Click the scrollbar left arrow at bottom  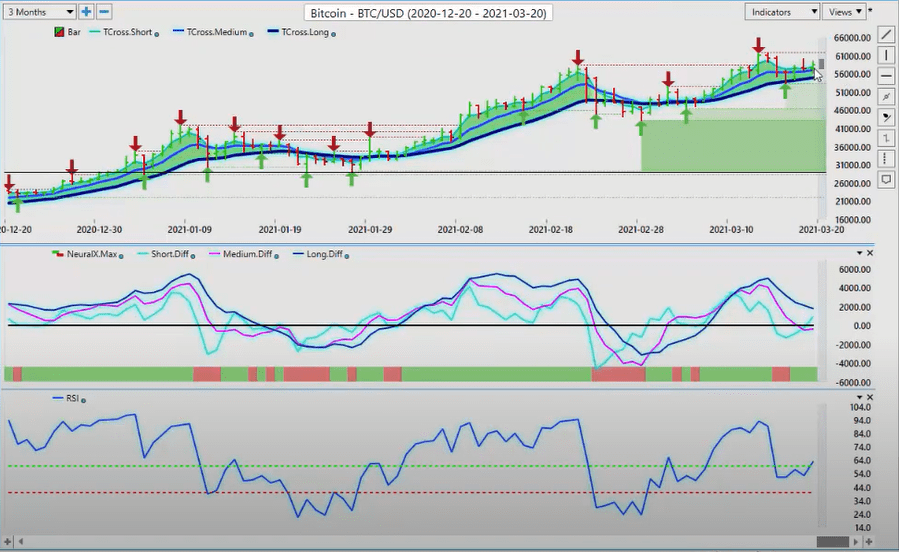pyautogui.click(x=21, y=541)
